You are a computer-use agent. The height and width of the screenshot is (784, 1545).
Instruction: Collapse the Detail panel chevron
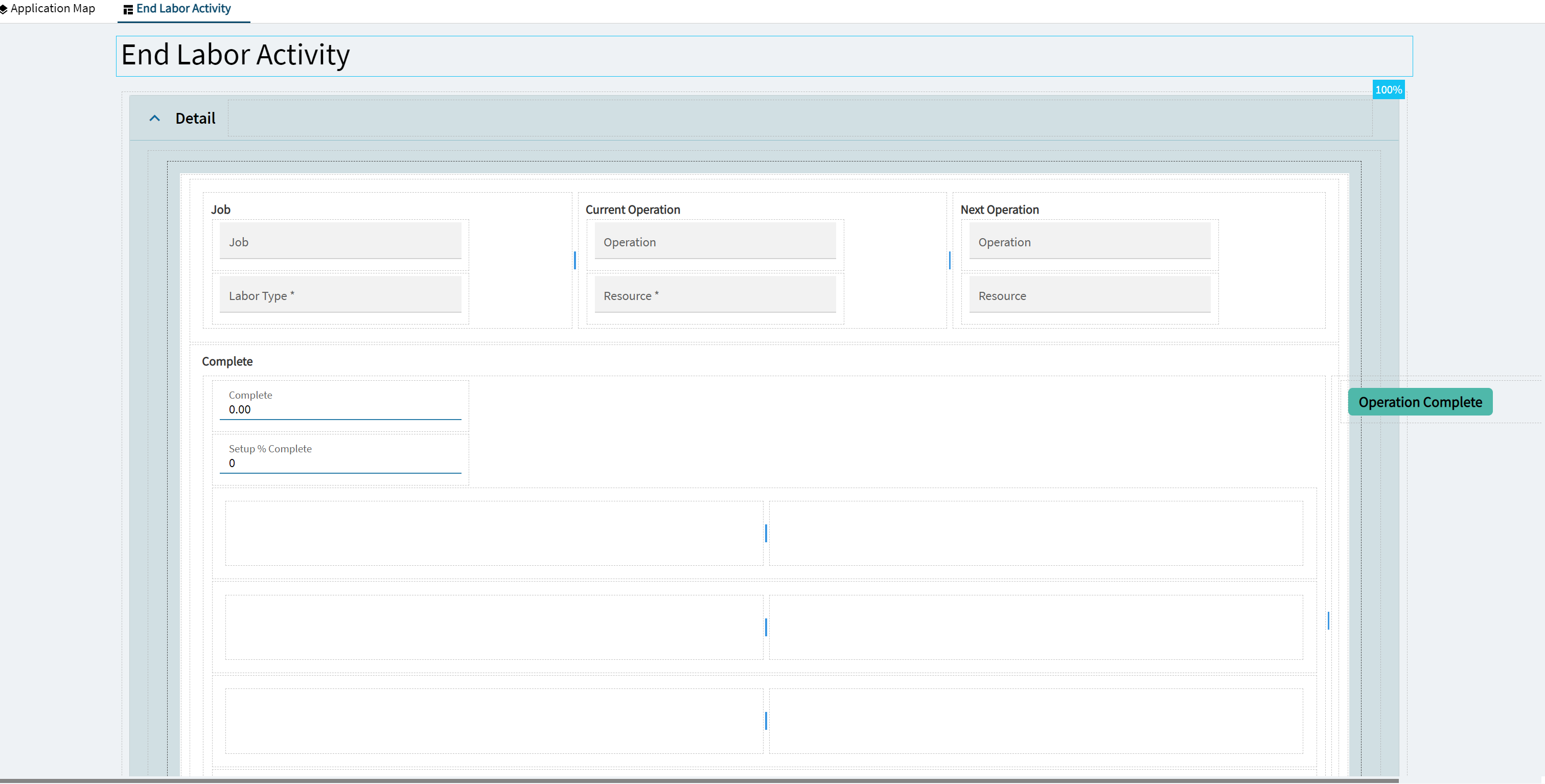pyautogui.click(x=155, y=118)
